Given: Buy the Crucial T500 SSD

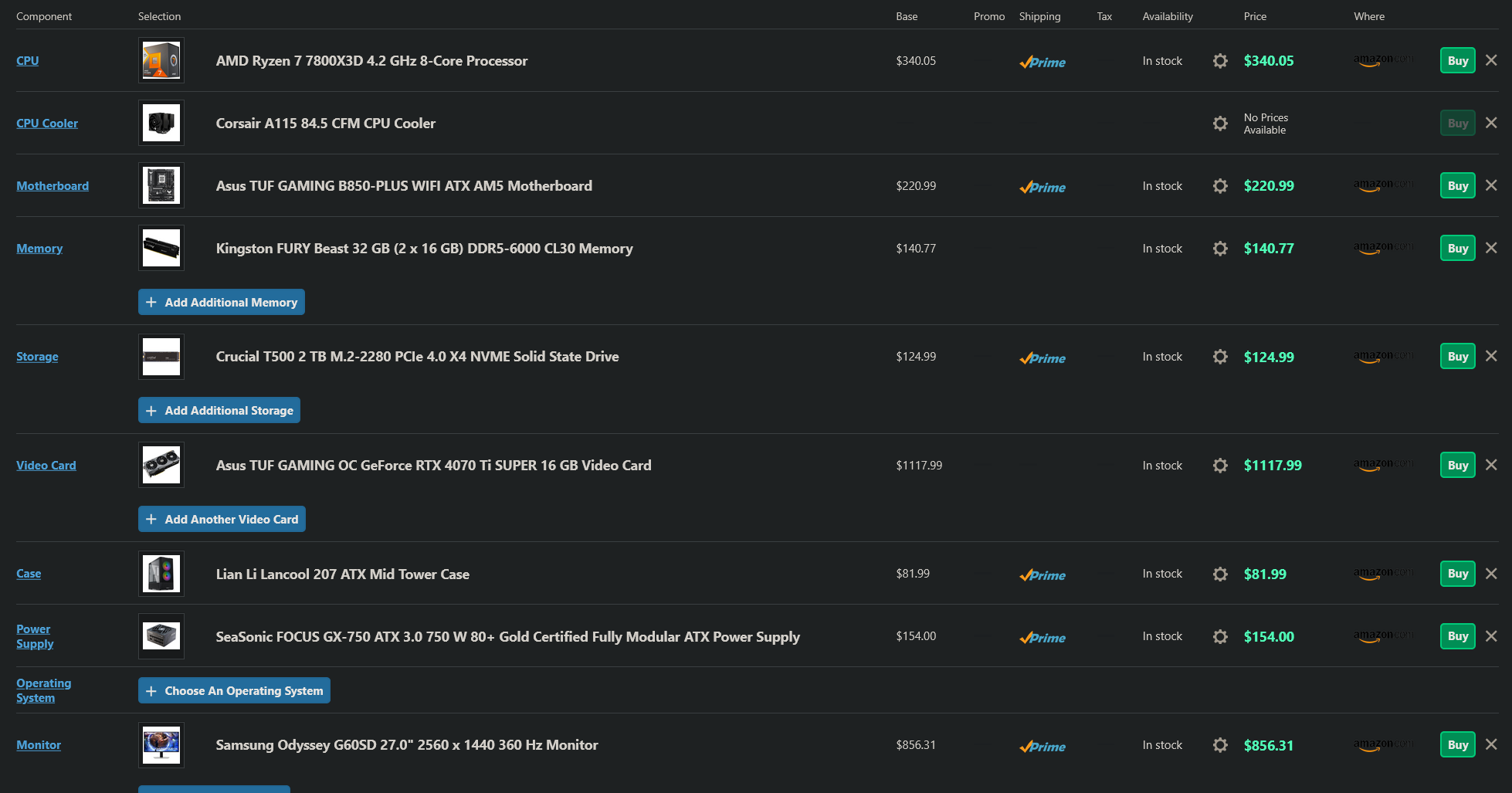Looking at the screenshot, I should (1458, 357).
